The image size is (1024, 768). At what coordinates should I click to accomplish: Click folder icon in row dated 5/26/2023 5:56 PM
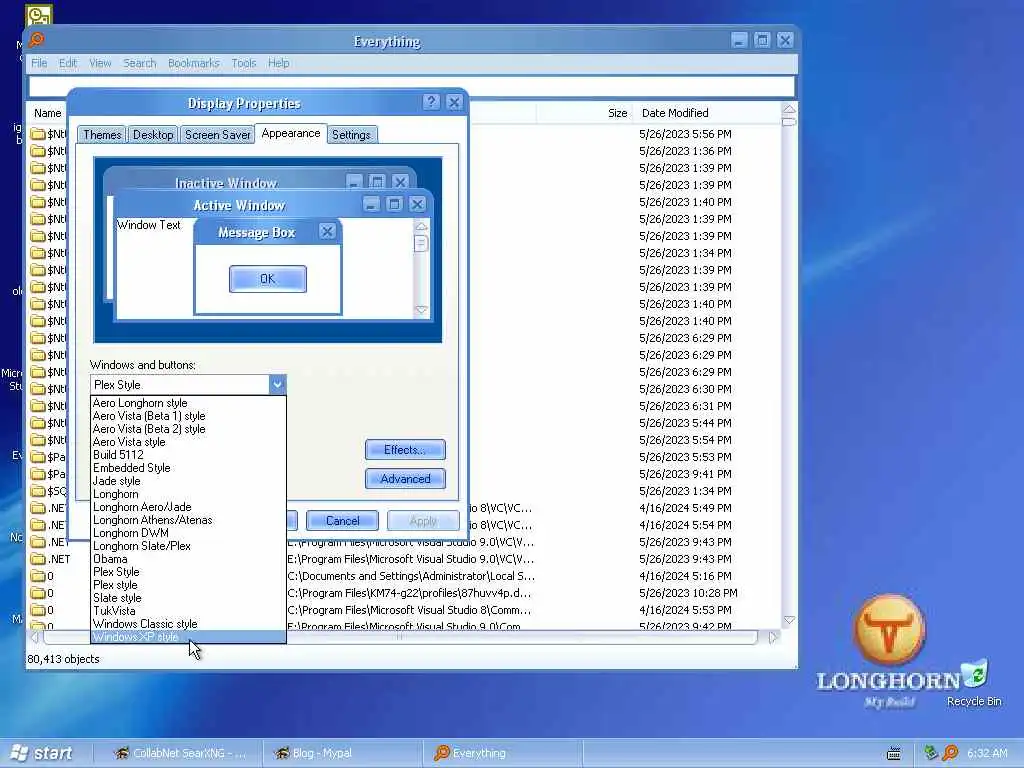(x=38, y=134)
